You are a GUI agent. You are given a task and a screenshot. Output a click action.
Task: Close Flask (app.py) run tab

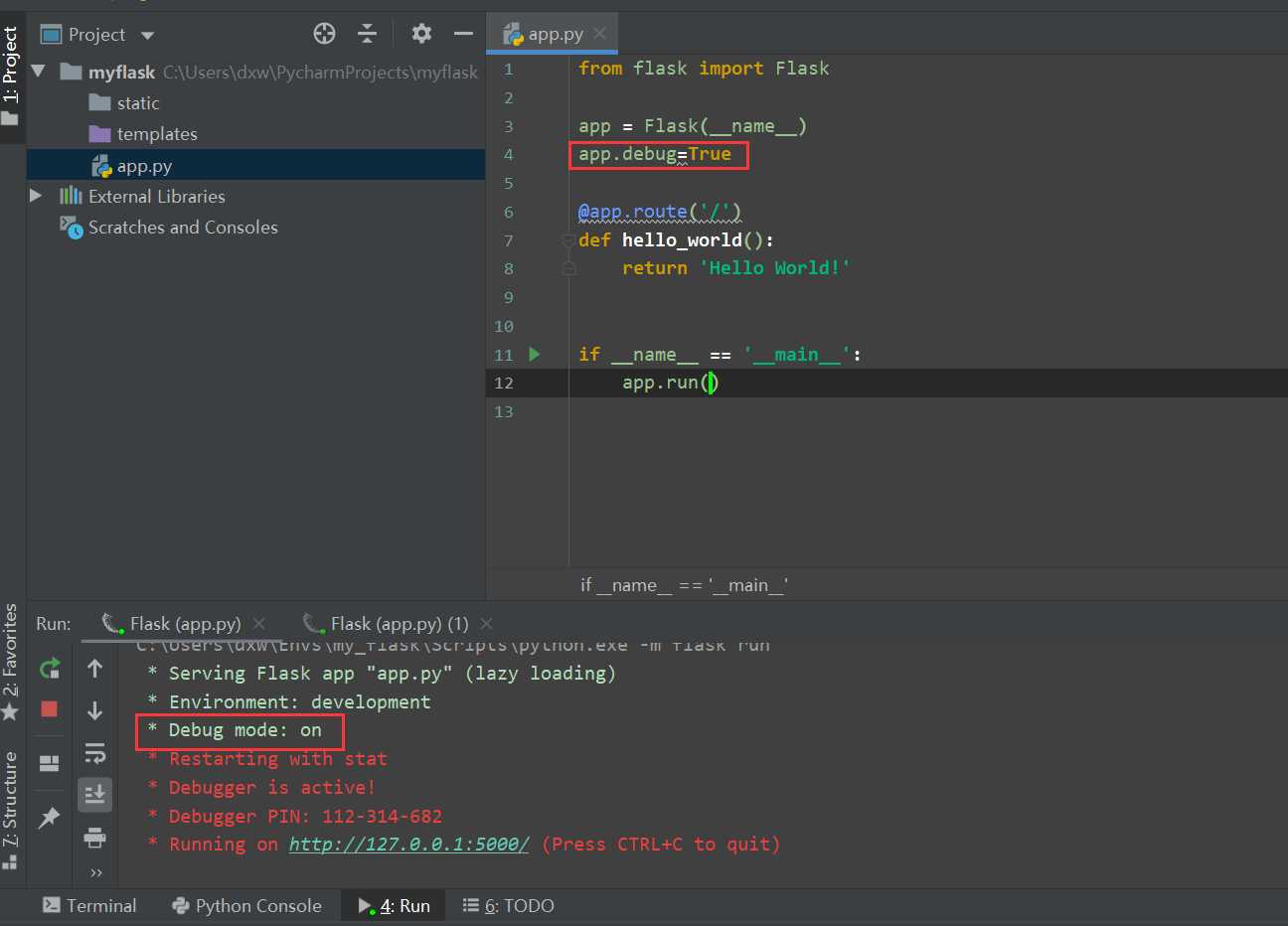[259, 624]
